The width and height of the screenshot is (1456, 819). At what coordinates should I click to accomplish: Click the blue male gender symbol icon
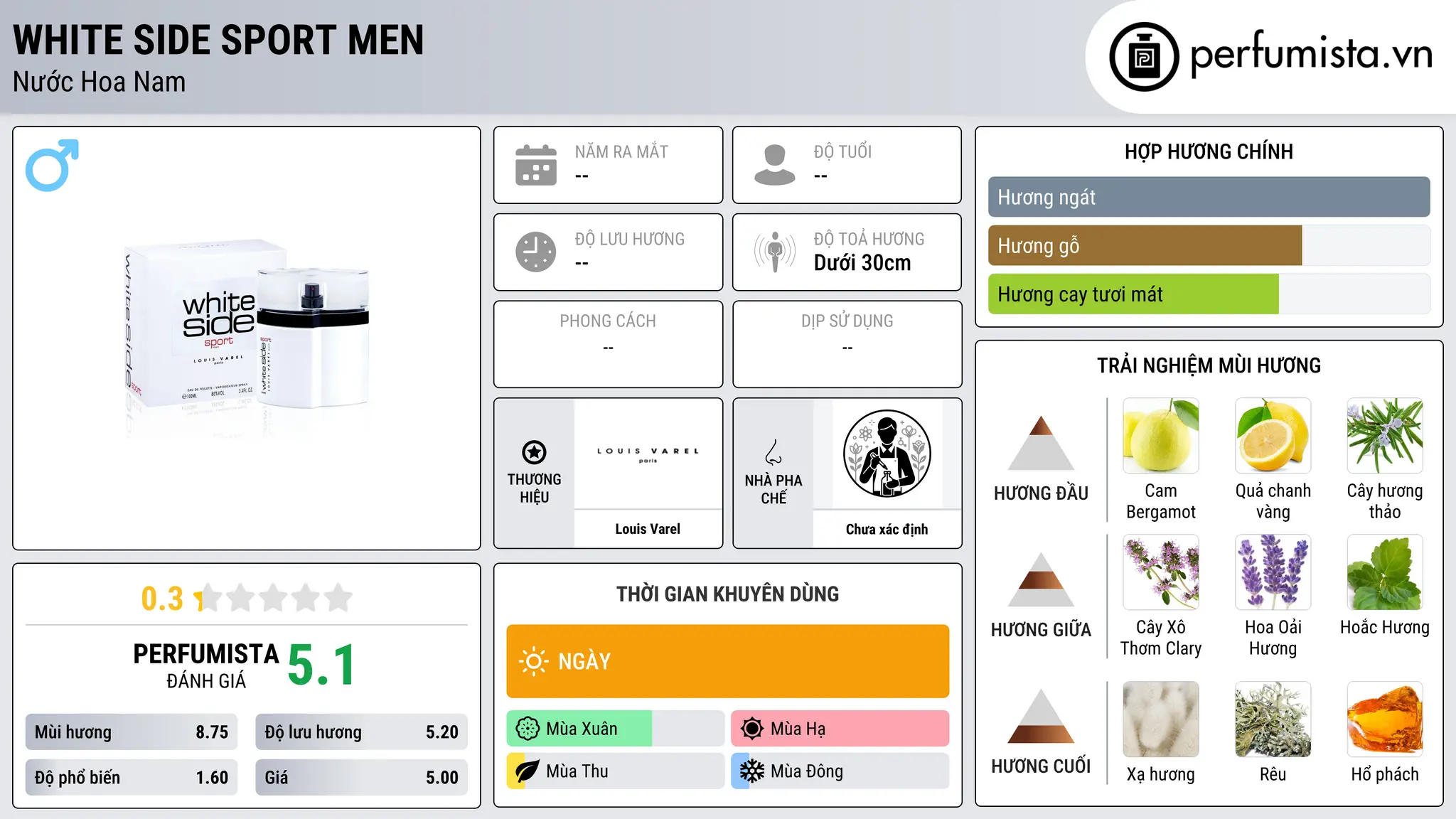52,165
